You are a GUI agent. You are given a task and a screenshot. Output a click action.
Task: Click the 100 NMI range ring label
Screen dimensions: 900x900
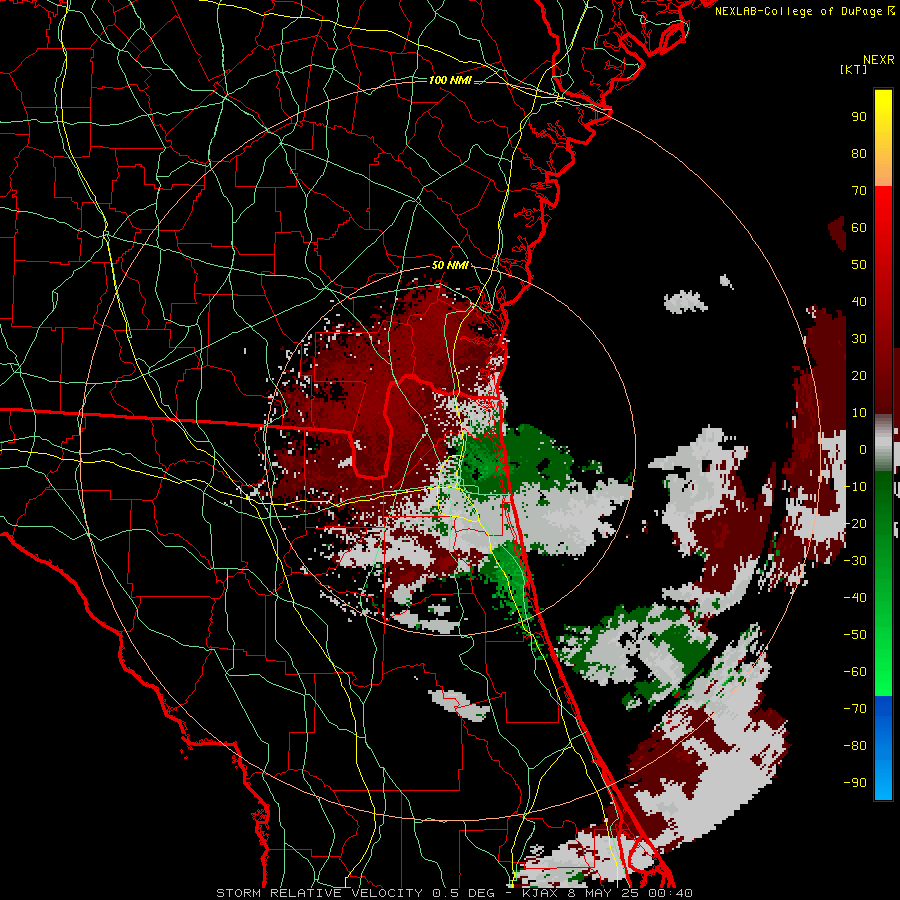pos(450,80)
